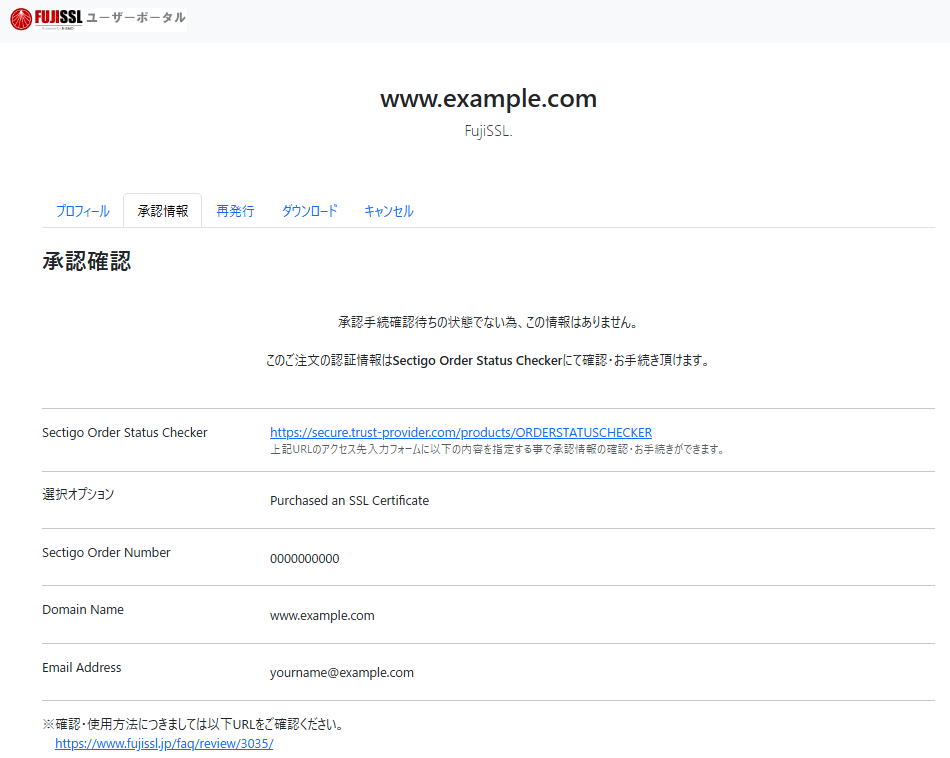The height and width of the screenshot is (758, 950).
Task: Click the キャンセル tab
Action: pyautogui.click(x=388, y=210)
